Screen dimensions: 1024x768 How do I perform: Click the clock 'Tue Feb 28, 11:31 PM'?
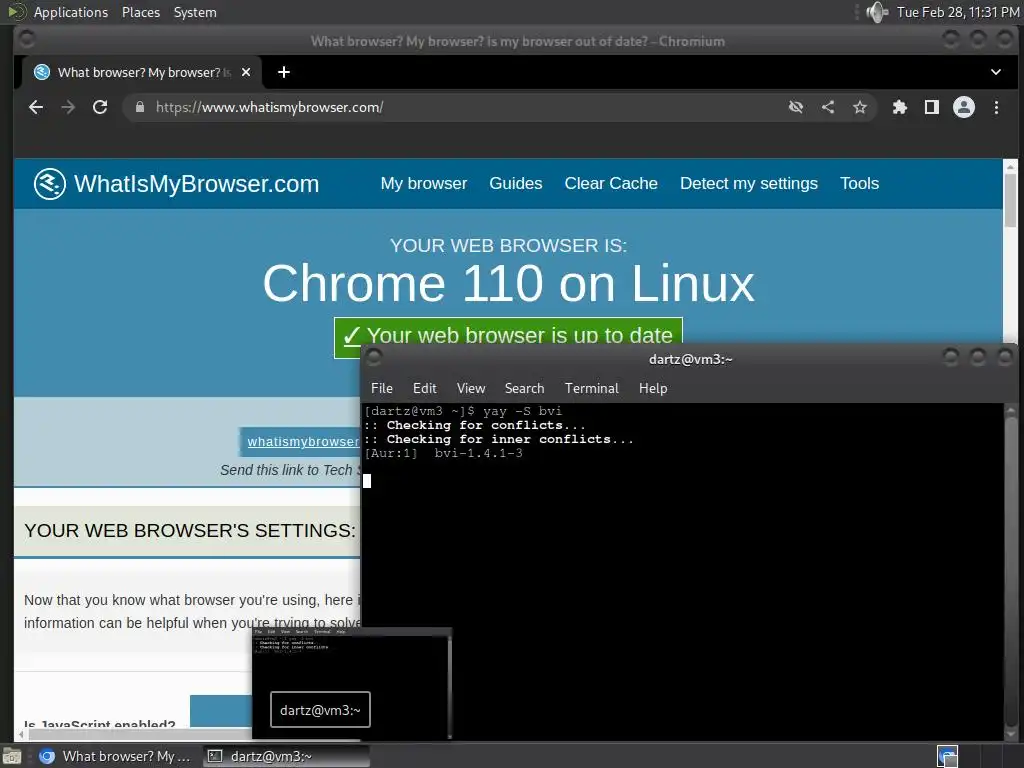tap(958, 12)
